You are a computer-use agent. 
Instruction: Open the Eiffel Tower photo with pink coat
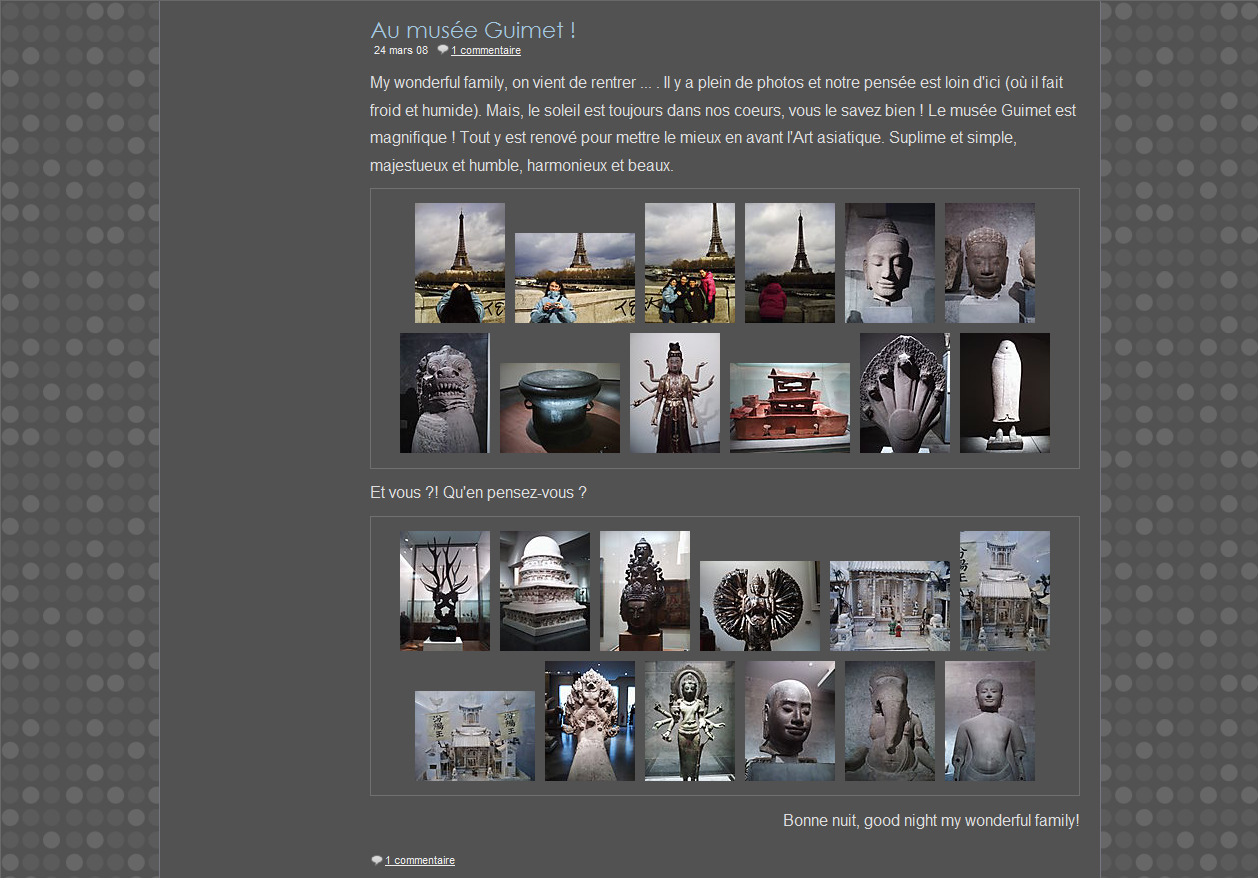[x=789, y=262]
